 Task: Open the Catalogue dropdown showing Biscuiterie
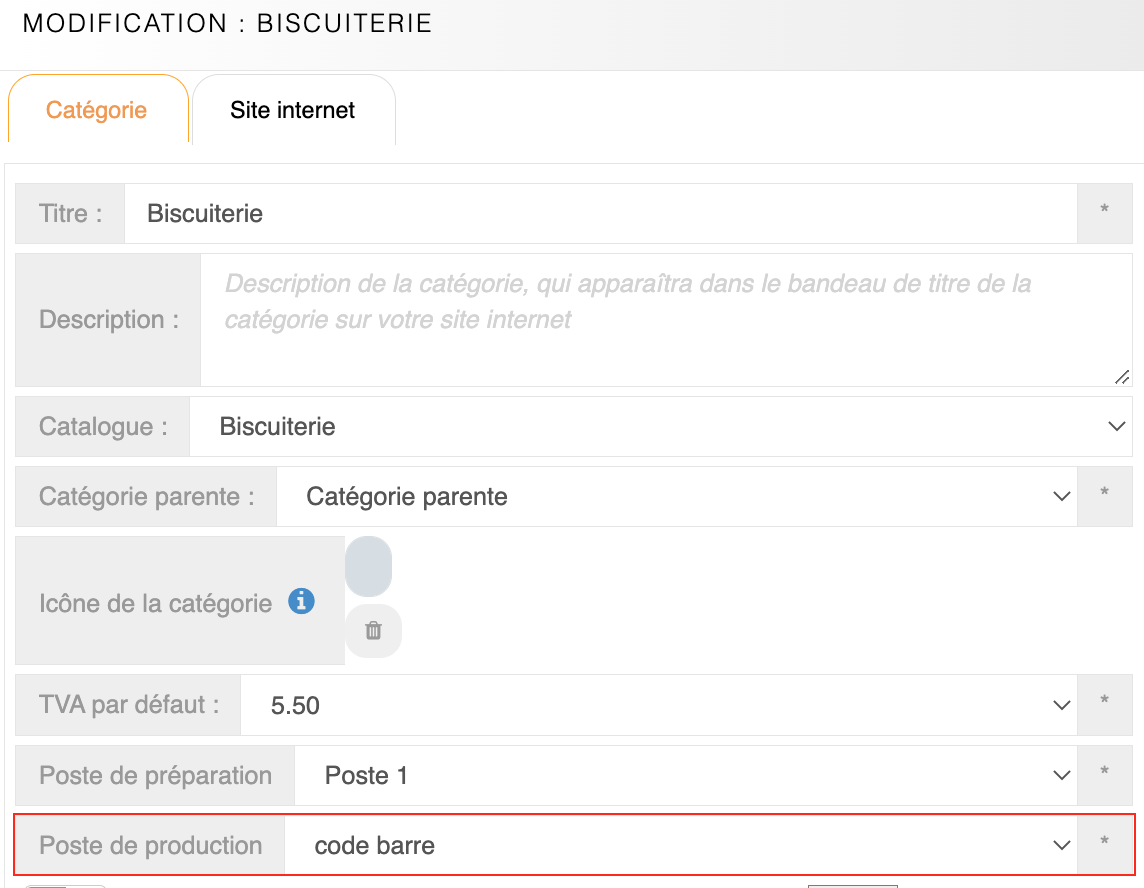click(660, 427)
